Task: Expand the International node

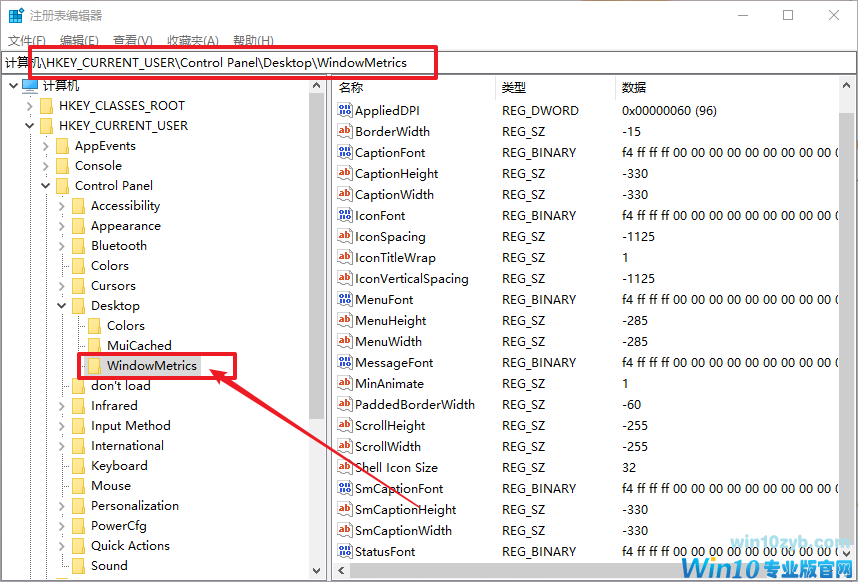Action: click(62, 446)
